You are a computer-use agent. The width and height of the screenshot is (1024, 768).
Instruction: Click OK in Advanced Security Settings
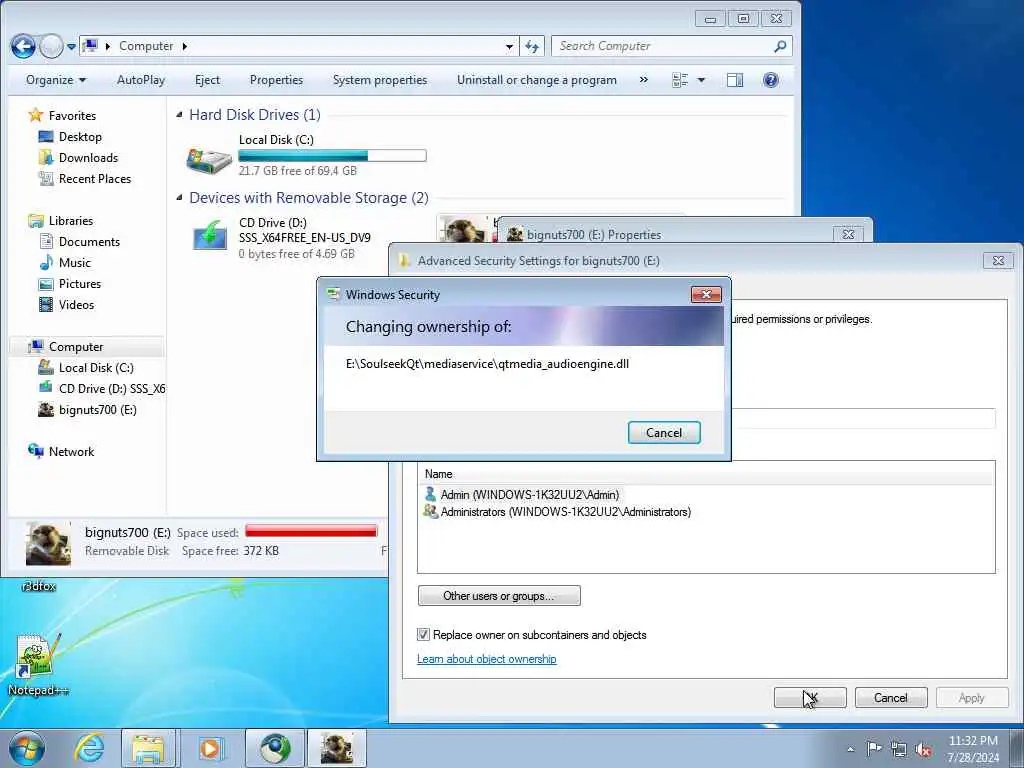coord(810,697)
